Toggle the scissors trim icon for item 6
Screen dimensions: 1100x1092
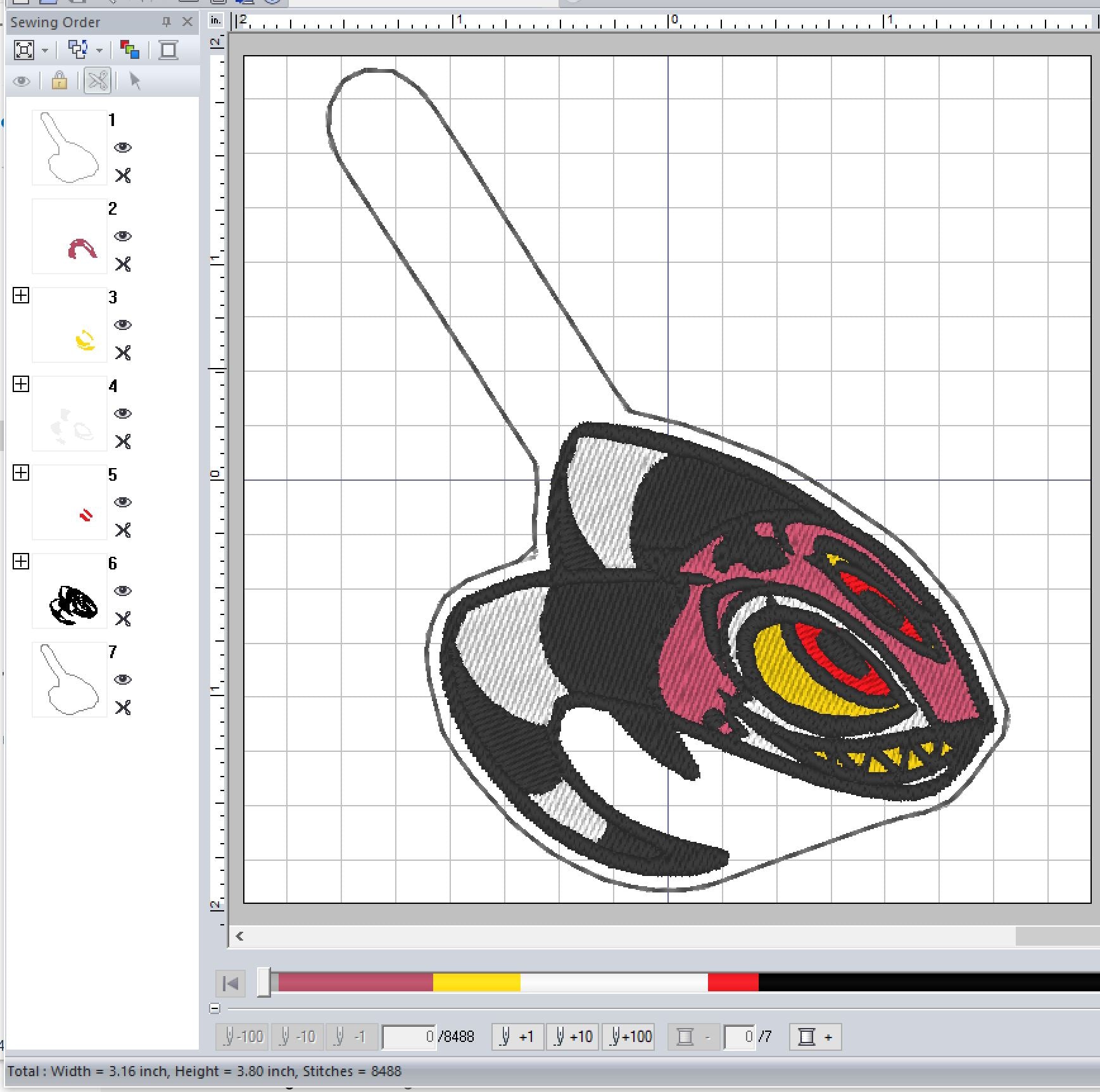point(123,619)
